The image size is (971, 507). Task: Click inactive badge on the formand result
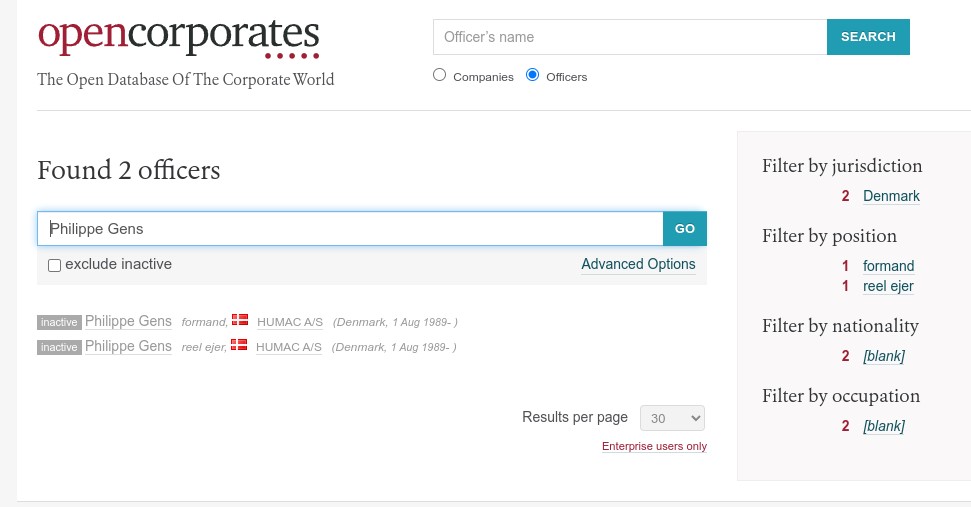59,322
